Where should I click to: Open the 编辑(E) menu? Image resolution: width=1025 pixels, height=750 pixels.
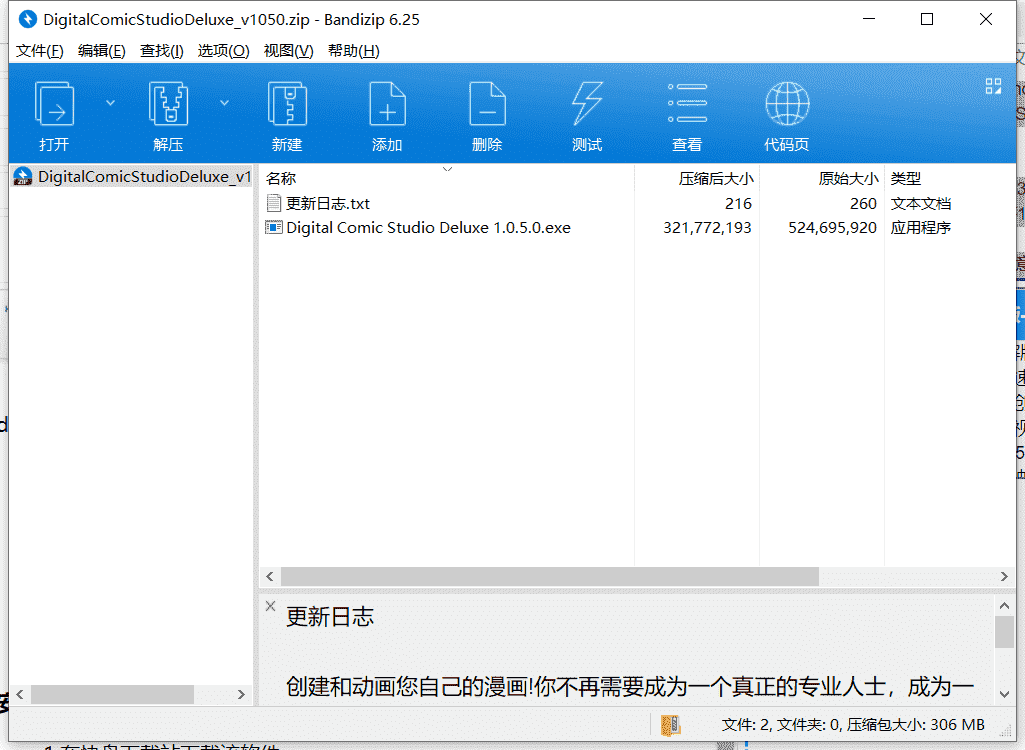[x=101, y=51]
